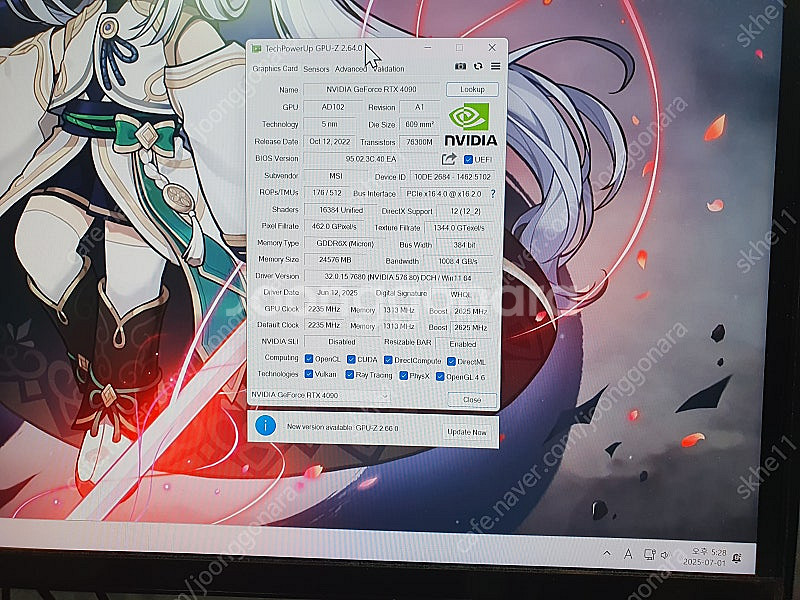Click the BIOS export share icon
The height and width of the screenshot is (600, 800).
pyautogui.click(x=448, y=159)
